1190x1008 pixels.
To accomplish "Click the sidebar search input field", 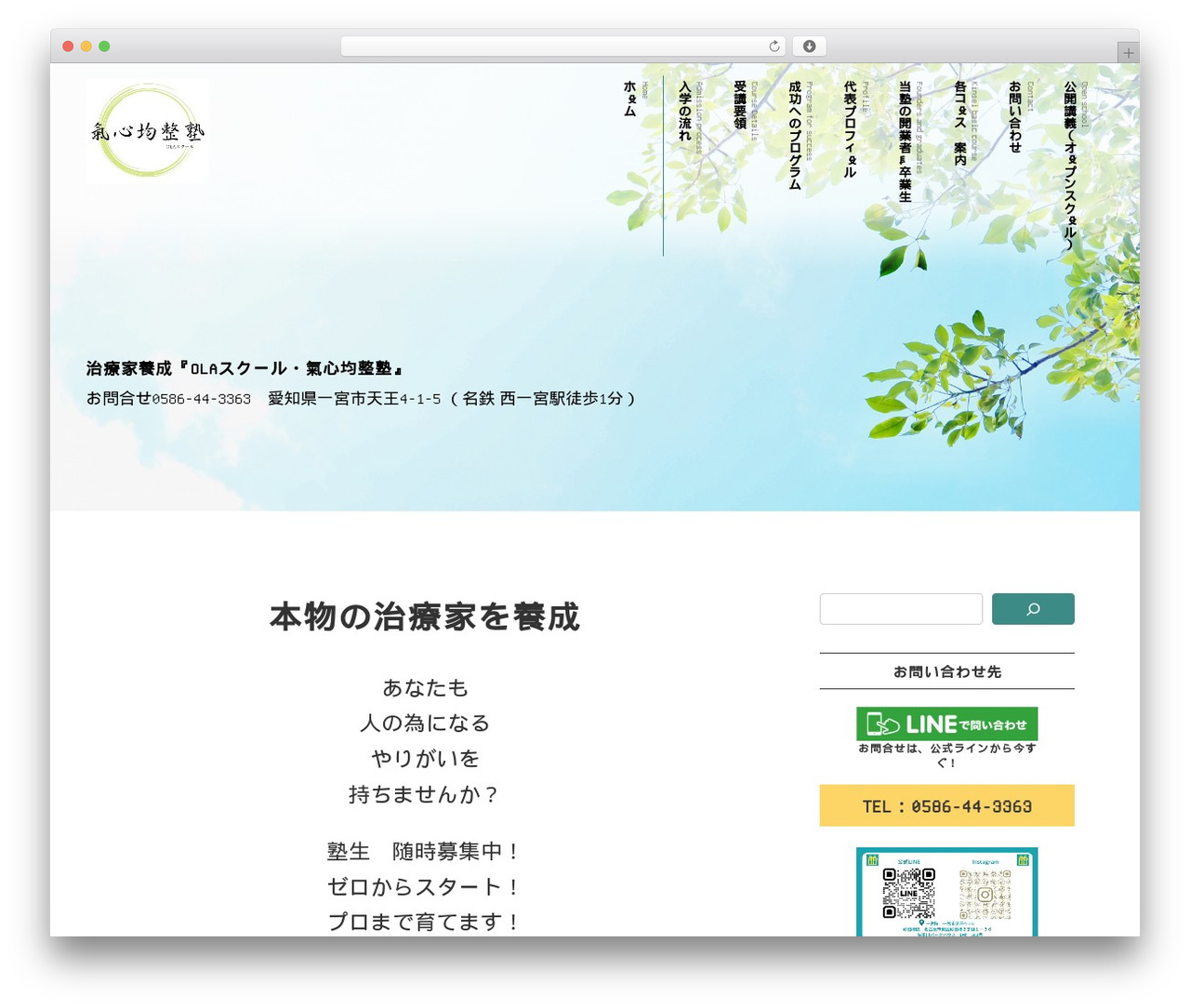I will 901,609.
